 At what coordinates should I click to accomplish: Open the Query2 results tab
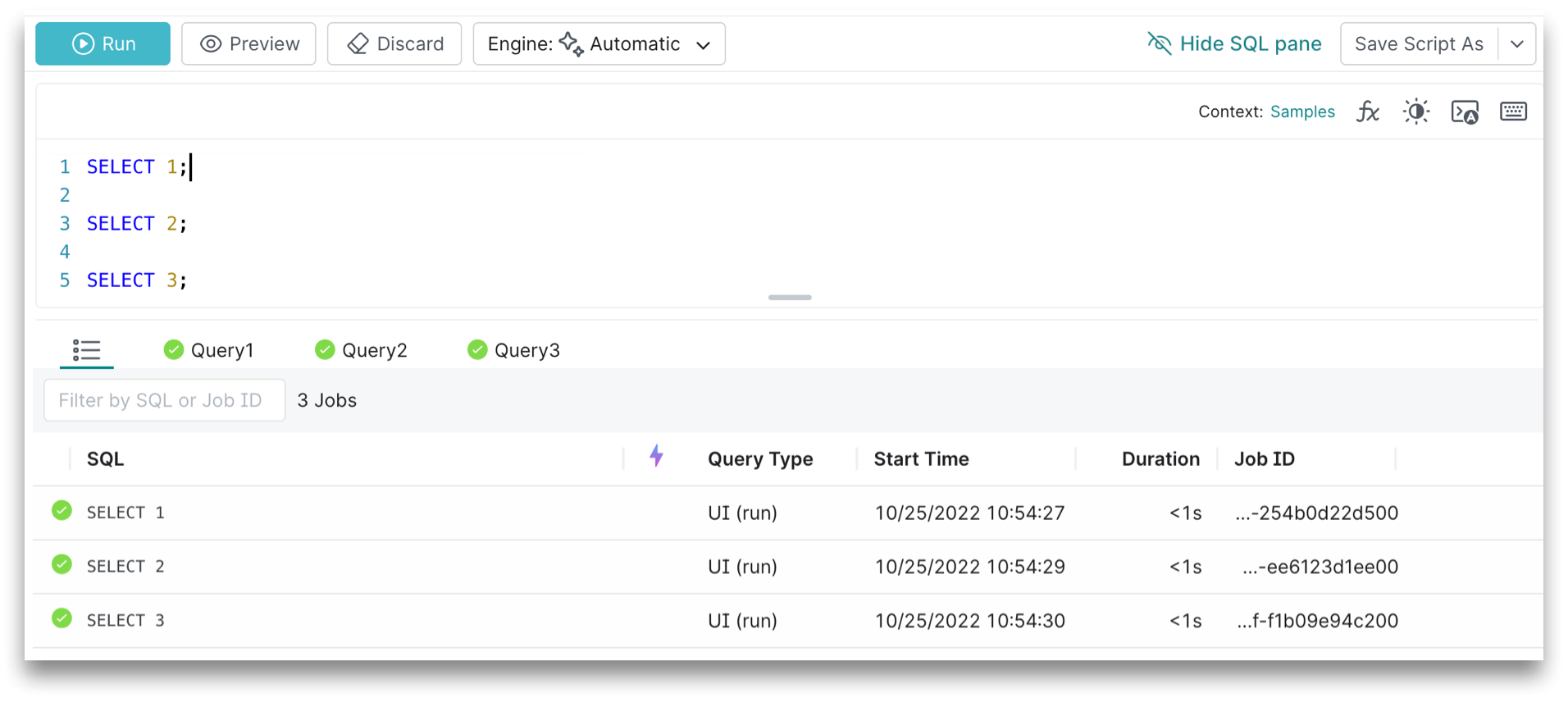(x=362, y=350)
